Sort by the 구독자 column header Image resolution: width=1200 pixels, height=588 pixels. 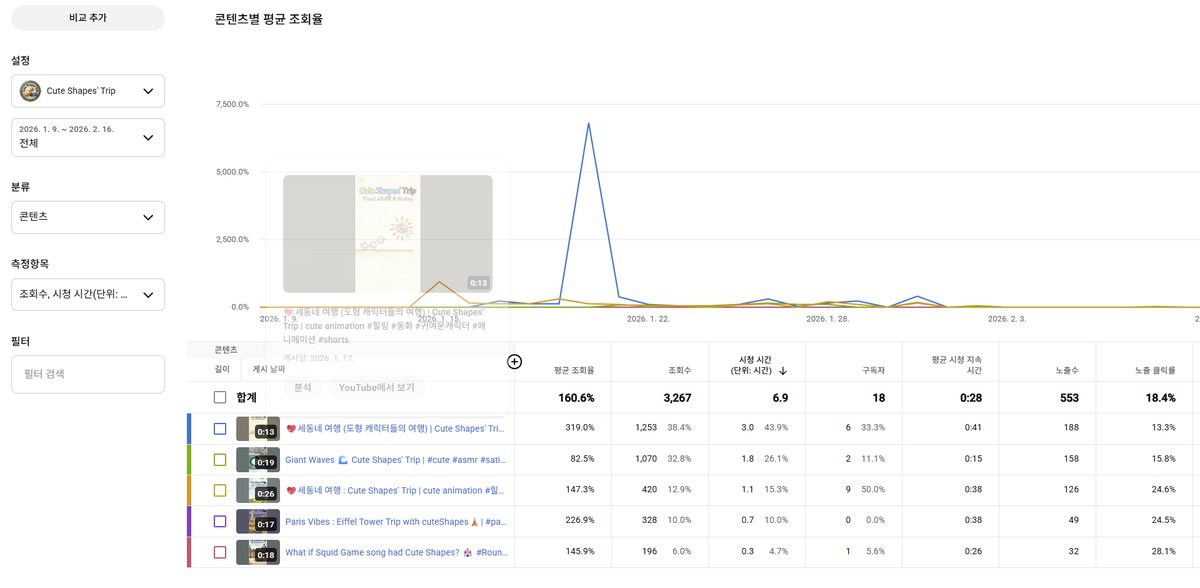point(873,370)
